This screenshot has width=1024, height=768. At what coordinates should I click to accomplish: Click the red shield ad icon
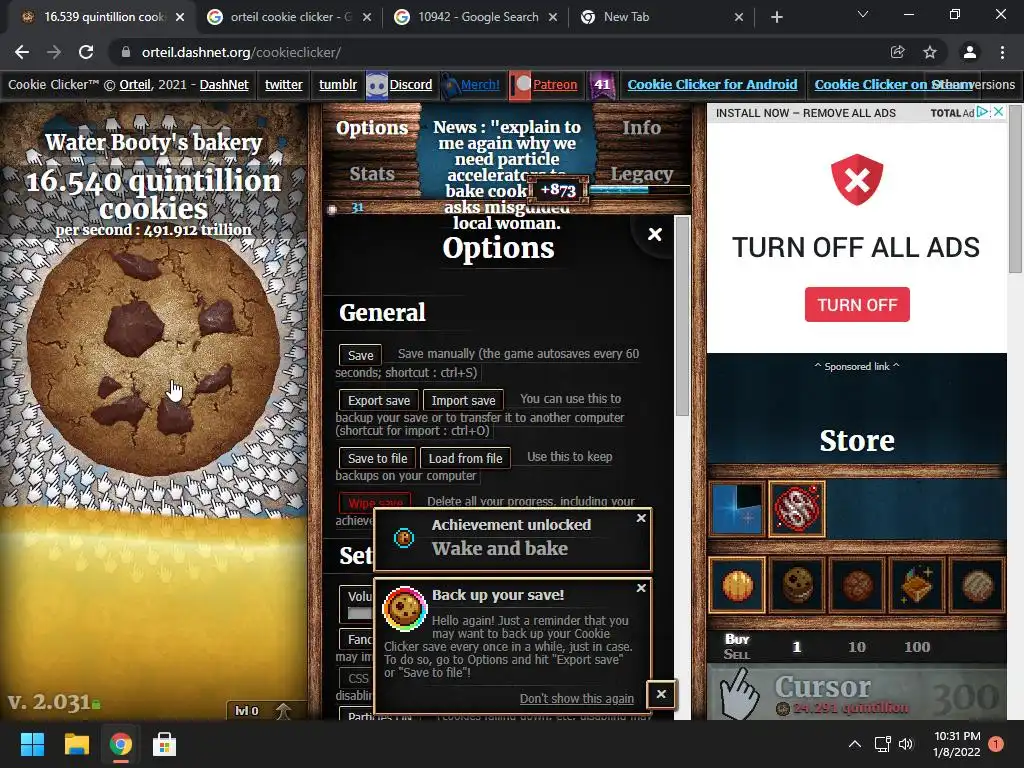tap(857, 180)
